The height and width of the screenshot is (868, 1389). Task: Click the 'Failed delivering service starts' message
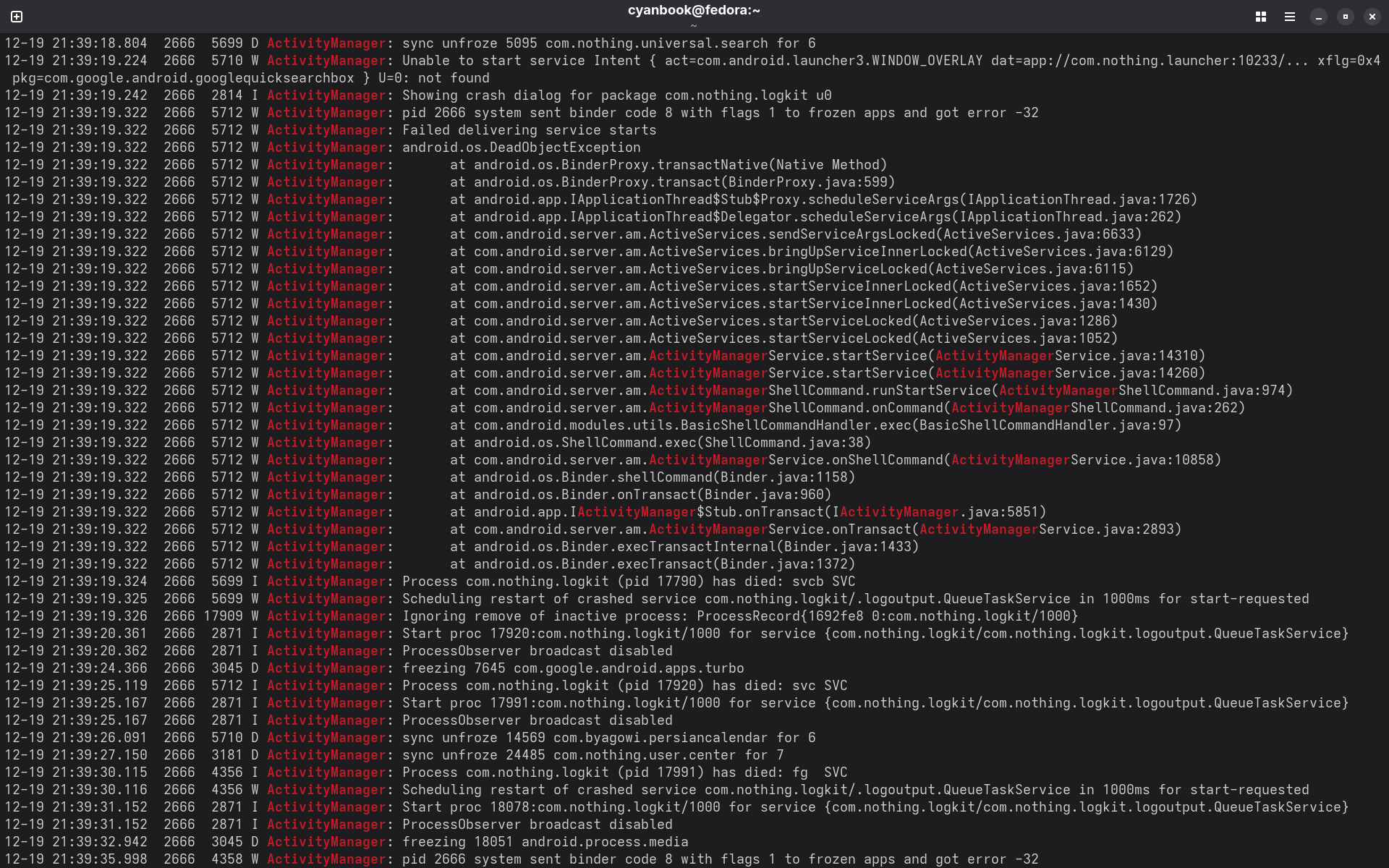click(x=529, y=130)
